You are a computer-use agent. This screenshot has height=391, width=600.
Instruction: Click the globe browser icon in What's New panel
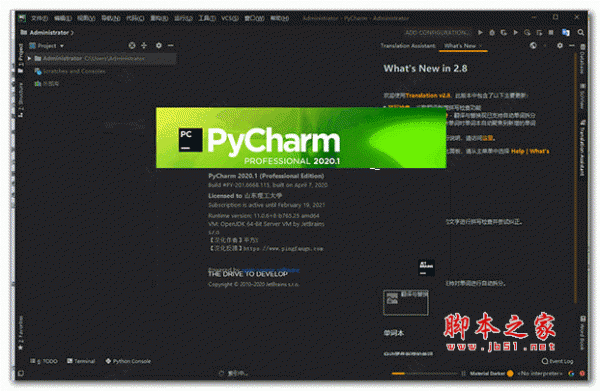(533, 46)
